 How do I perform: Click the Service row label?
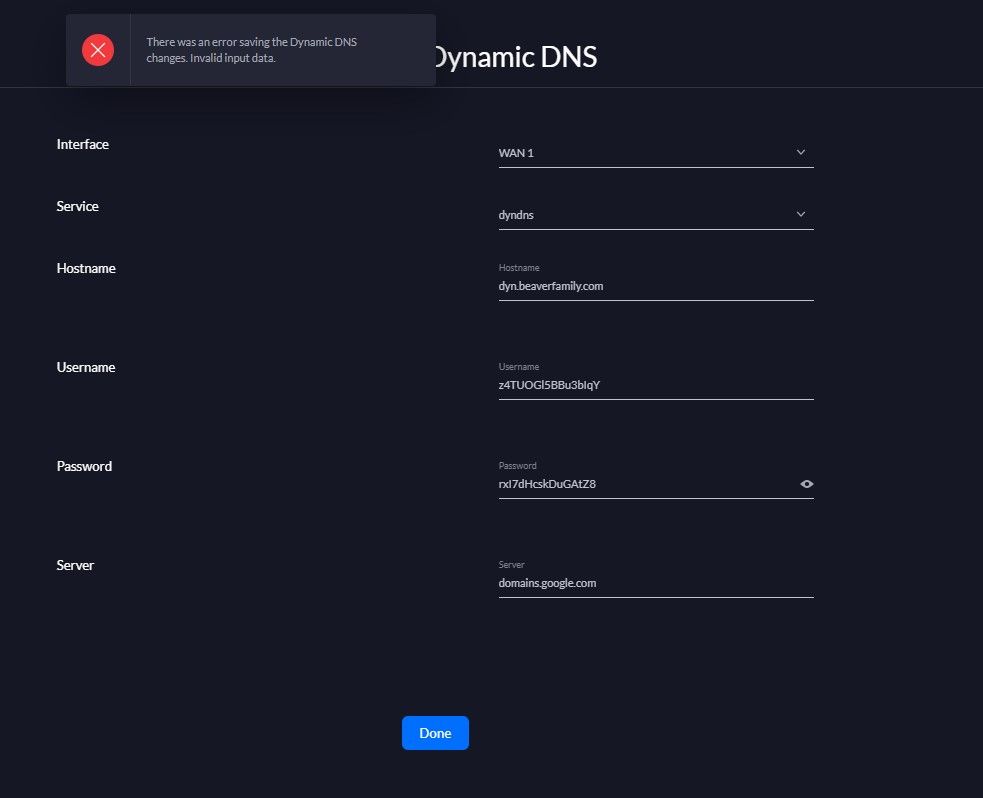pos(78,206)
